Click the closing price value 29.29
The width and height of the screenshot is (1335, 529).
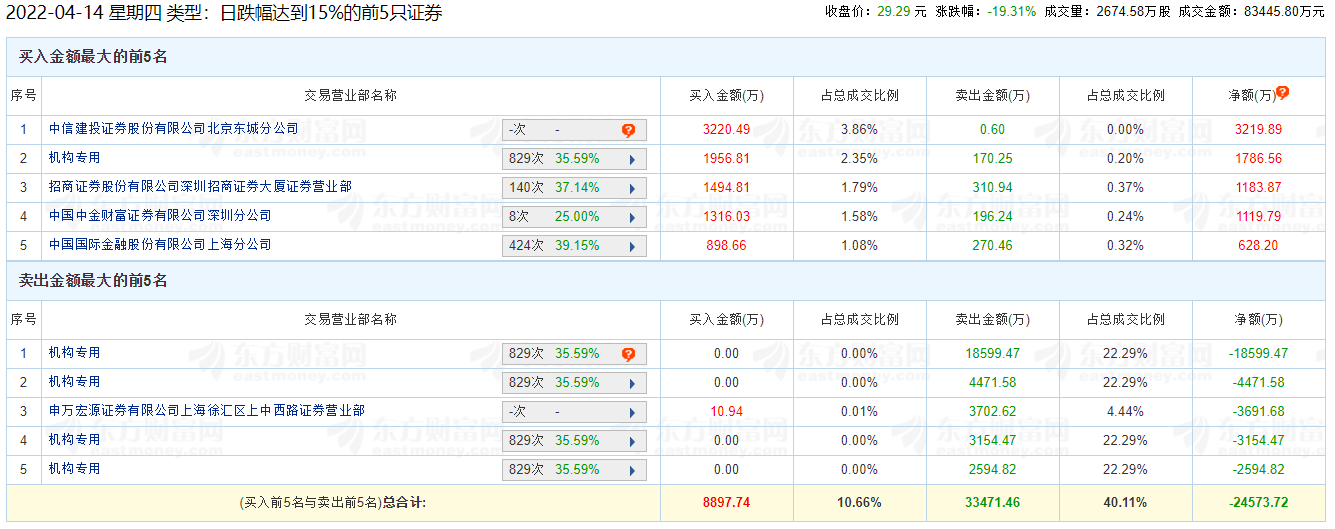pyautogui.click(x=893, y=12)
